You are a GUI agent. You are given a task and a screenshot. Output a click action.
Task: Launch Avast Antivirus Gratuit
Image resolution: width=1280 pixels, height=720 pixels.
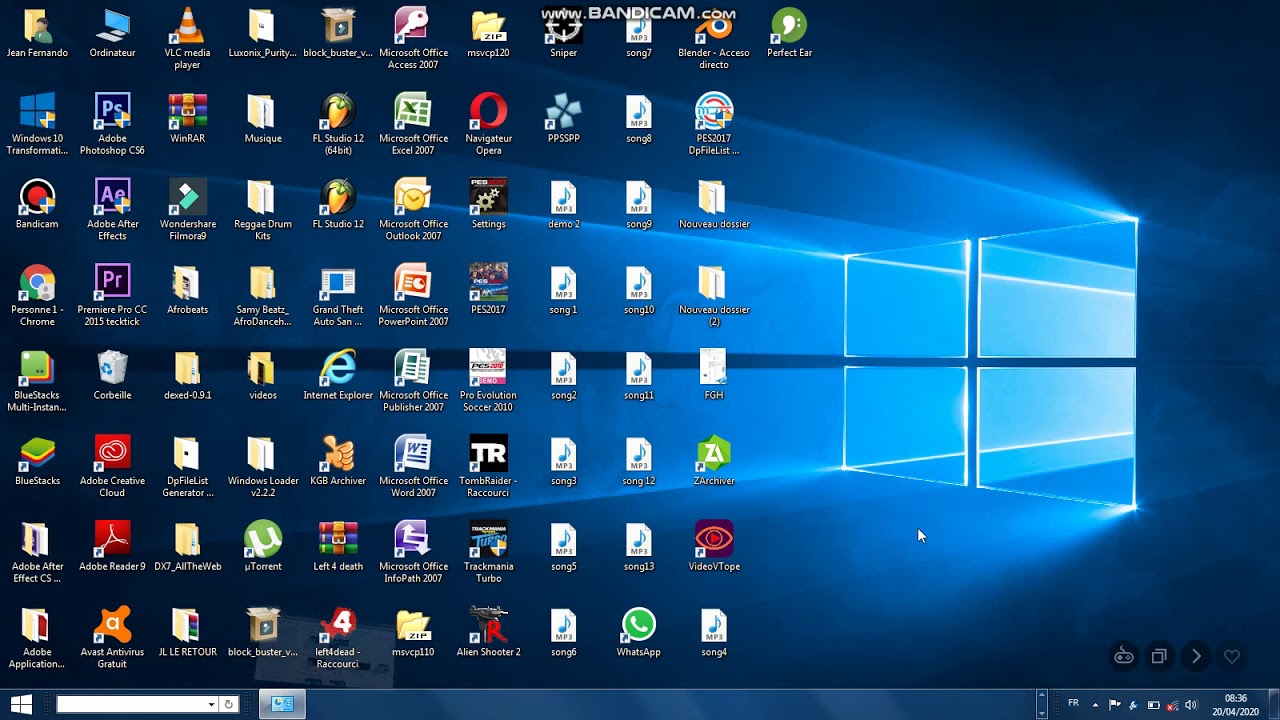(x=112, y=637)
